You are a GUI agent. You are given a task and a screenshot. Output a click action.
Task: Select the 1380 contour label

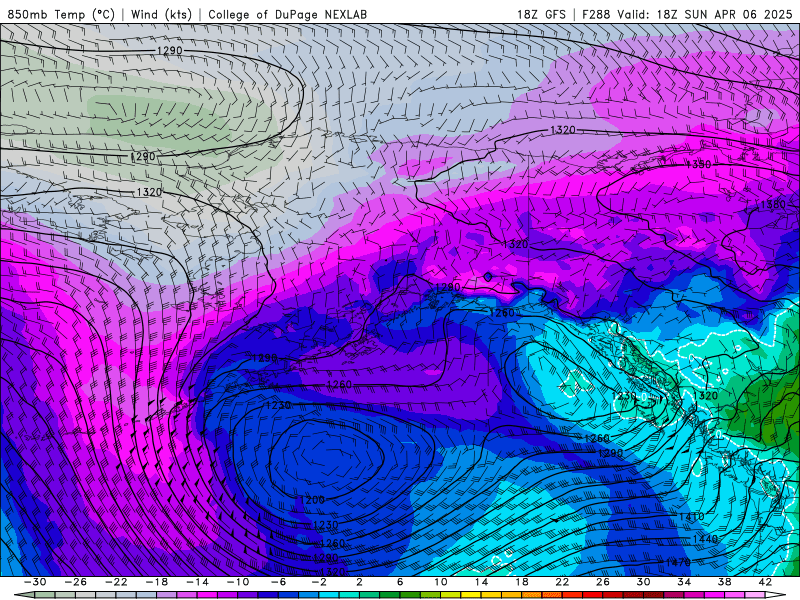click(x=773, y=205)
